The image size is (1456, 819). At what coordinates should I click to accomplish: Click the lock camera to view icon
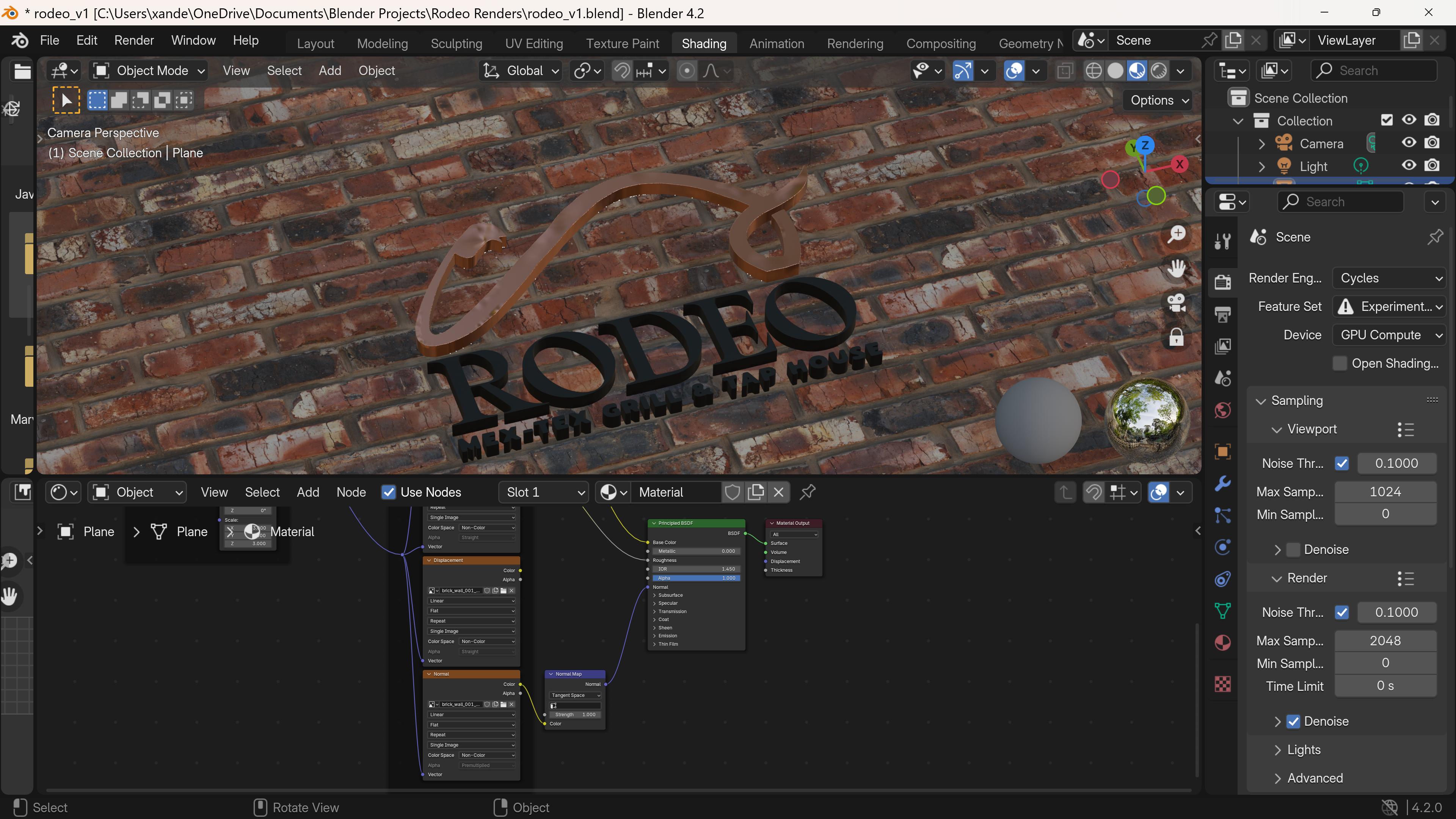pos(1177,337)
